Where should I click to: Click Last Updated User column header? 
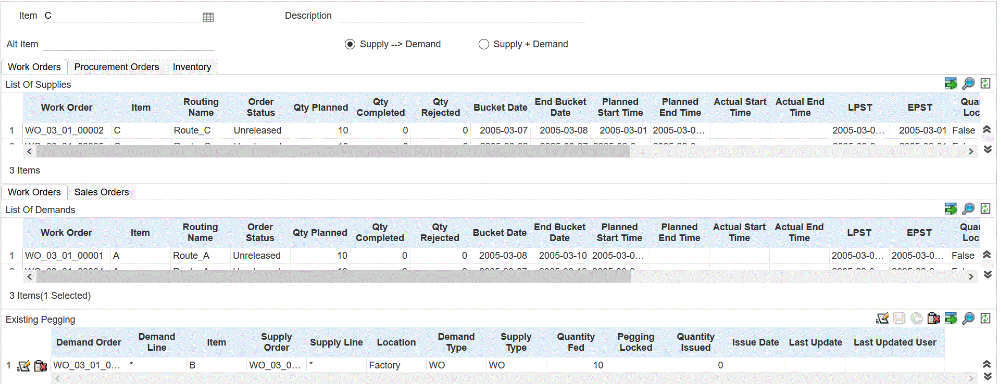click(x=895, y=342)
